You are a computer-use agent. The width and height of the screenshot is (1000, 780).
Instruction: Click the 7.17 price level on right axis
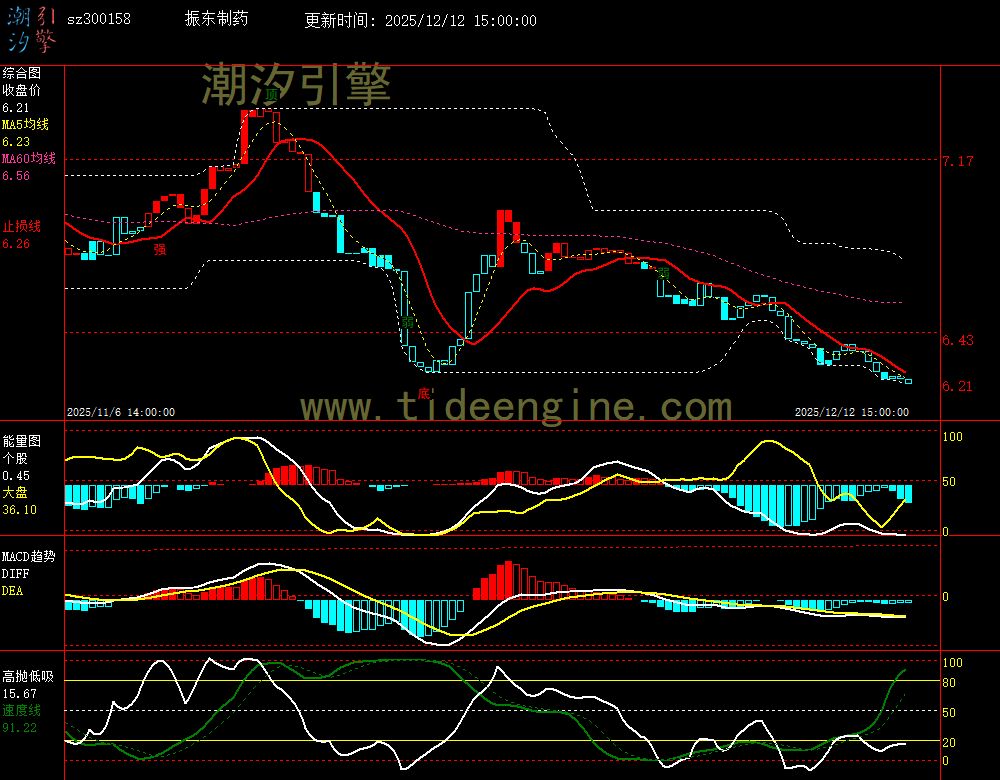957,161
